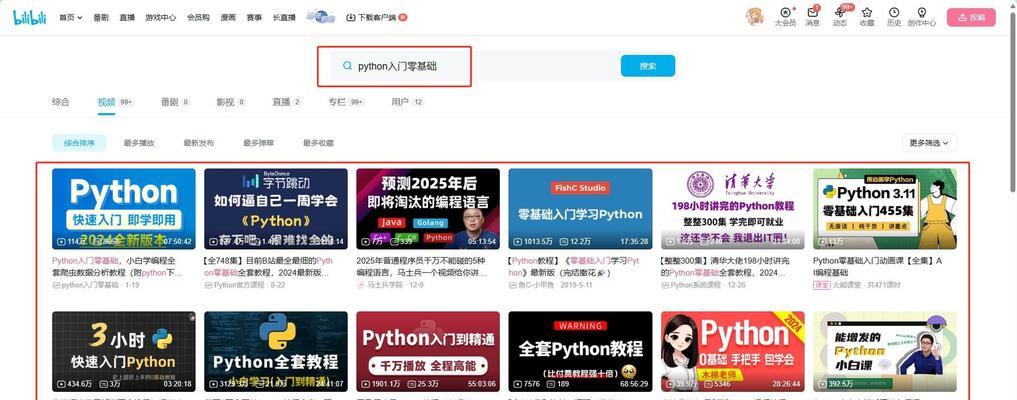Expand the 首页 dropdown
The height and width of the screenshot is (400, 1017).
pos(71,18)
